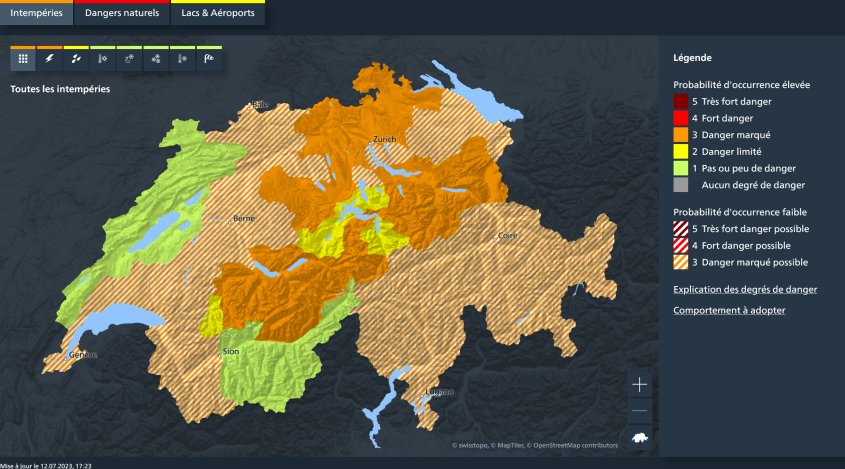Reset map view to Switzerland outline
Image resolution: width=845 pixels, height=469 pixels.
640,438
